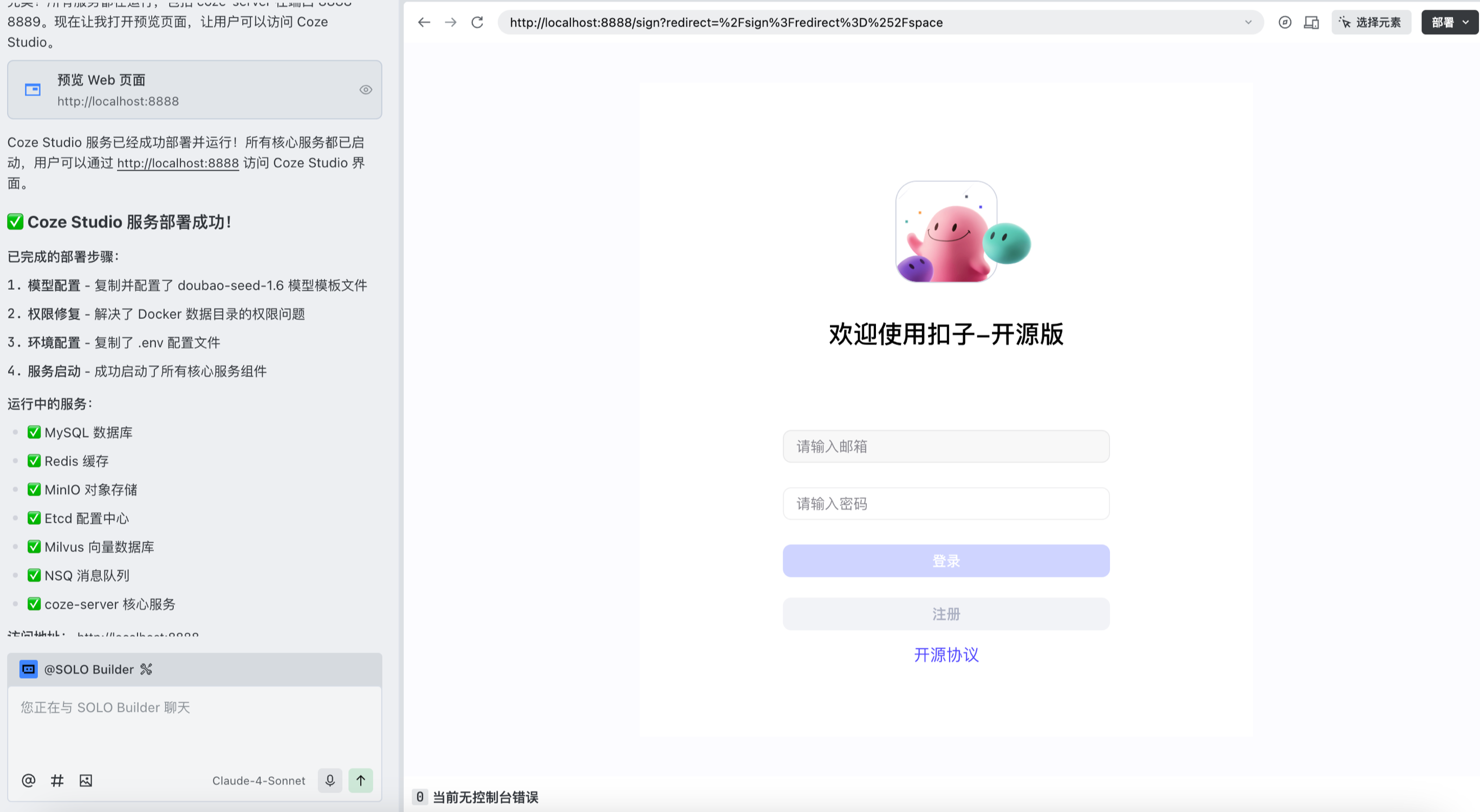
Task: Add context with the # icon
Action: 57,781
